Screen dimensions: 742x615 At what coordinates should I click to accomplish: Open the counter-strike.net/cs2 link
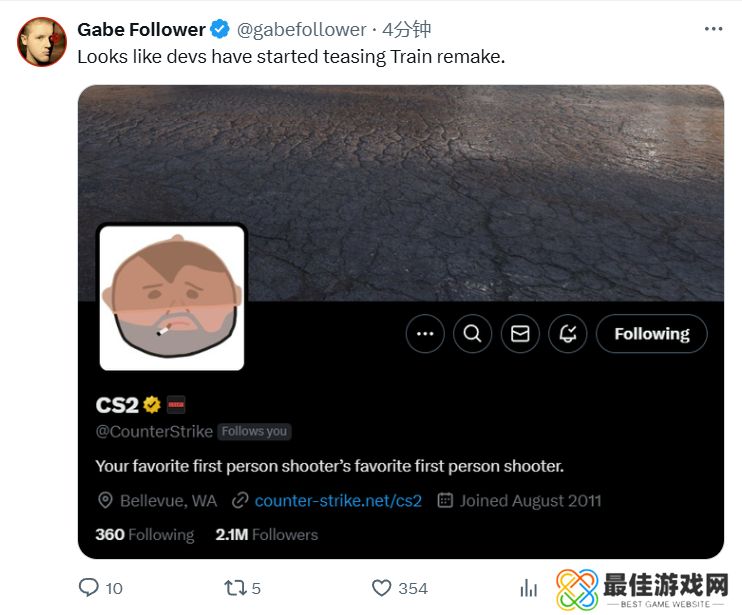pyautogui.click(x=338, y=500)
